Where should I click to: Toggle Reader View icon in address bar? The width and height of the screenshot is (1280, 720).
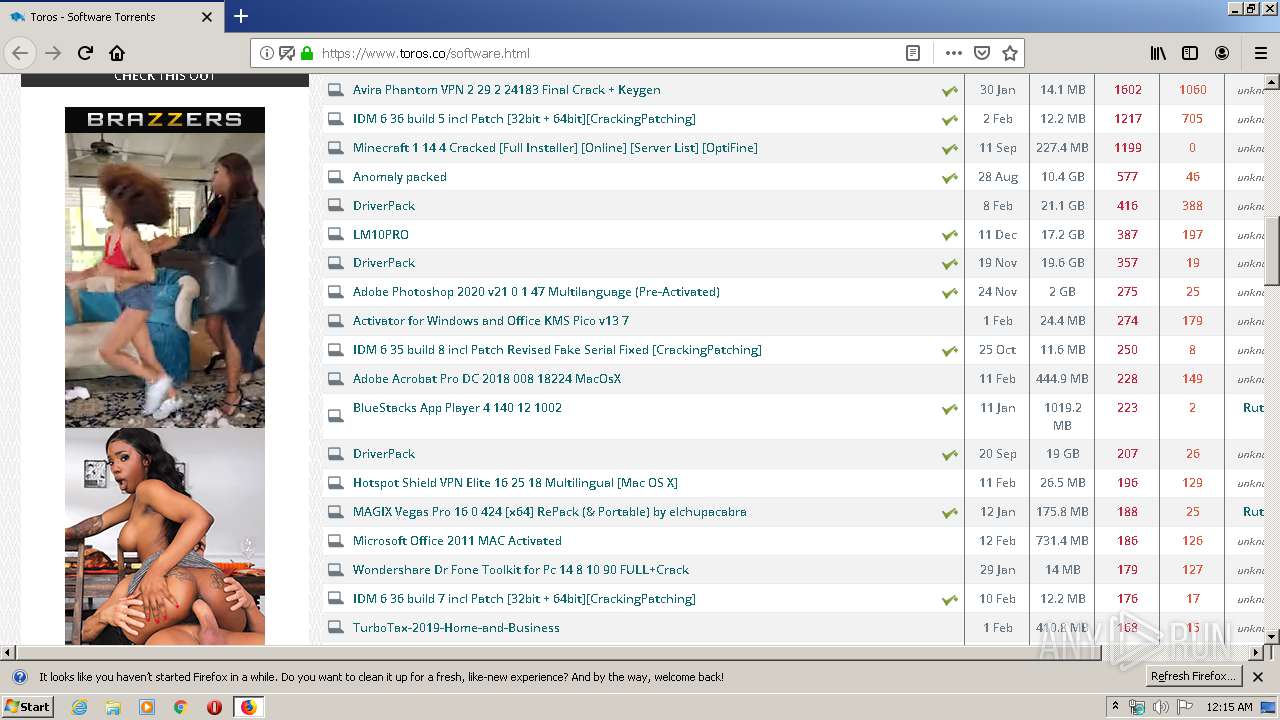(913, 53)
